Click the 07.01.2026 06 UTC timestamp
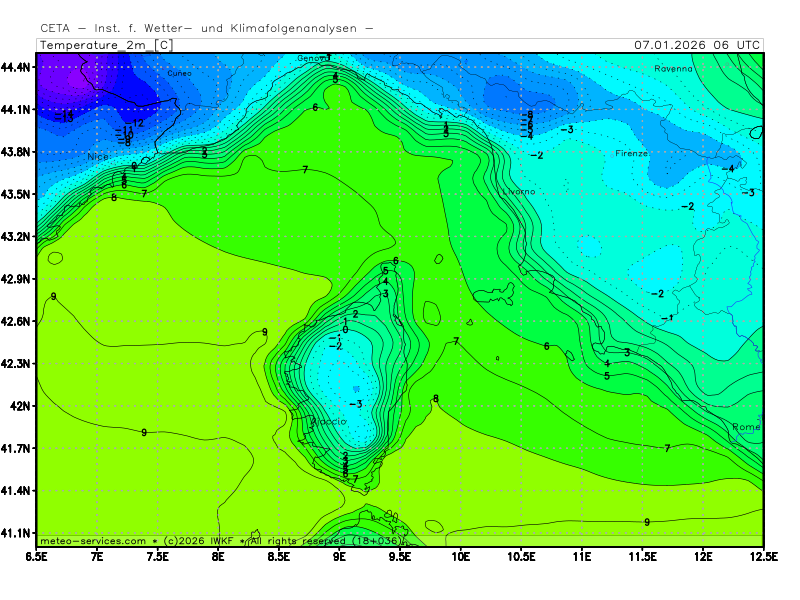Viewport: 800px width, 600px height. [697, 45]
